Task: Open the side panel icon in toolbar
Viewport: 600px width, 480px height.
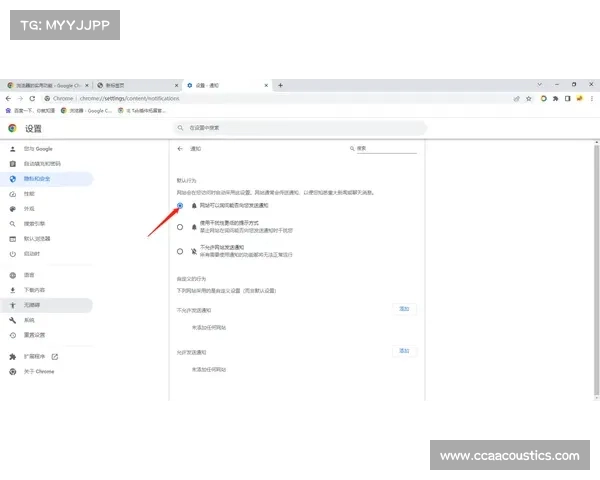Action: 567,99
